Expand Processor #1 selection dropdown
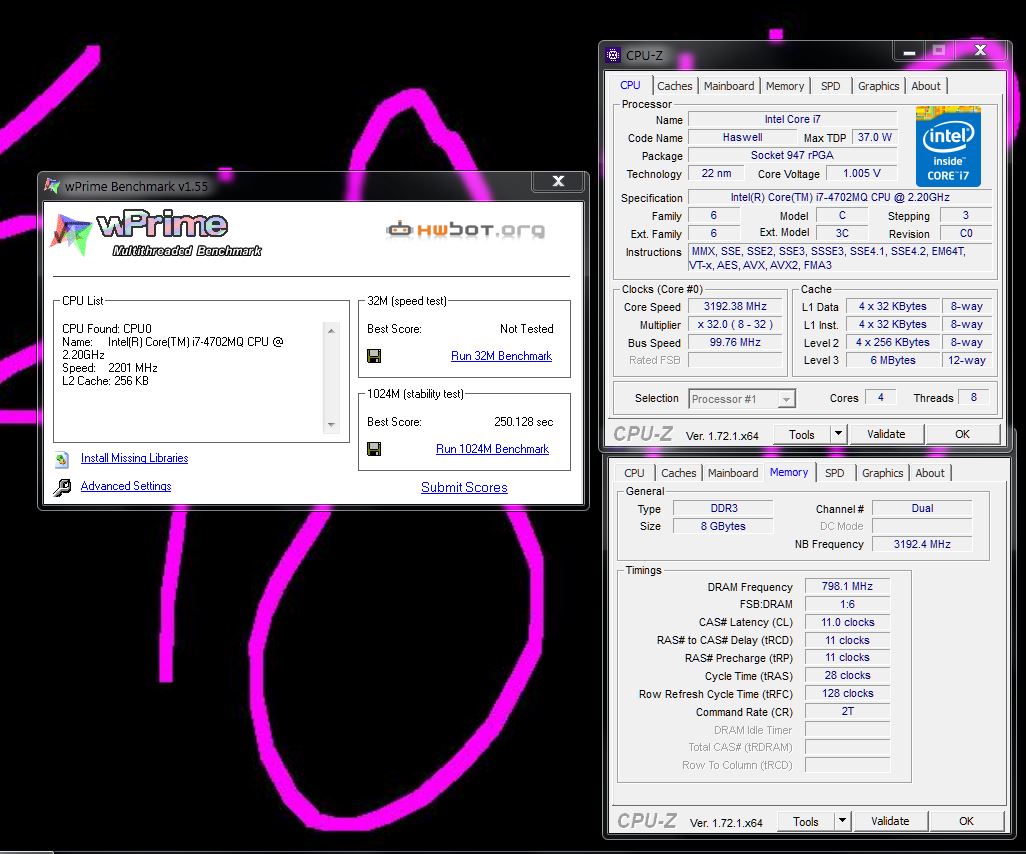Viewport: 1026px width, 854px height. 787,399
